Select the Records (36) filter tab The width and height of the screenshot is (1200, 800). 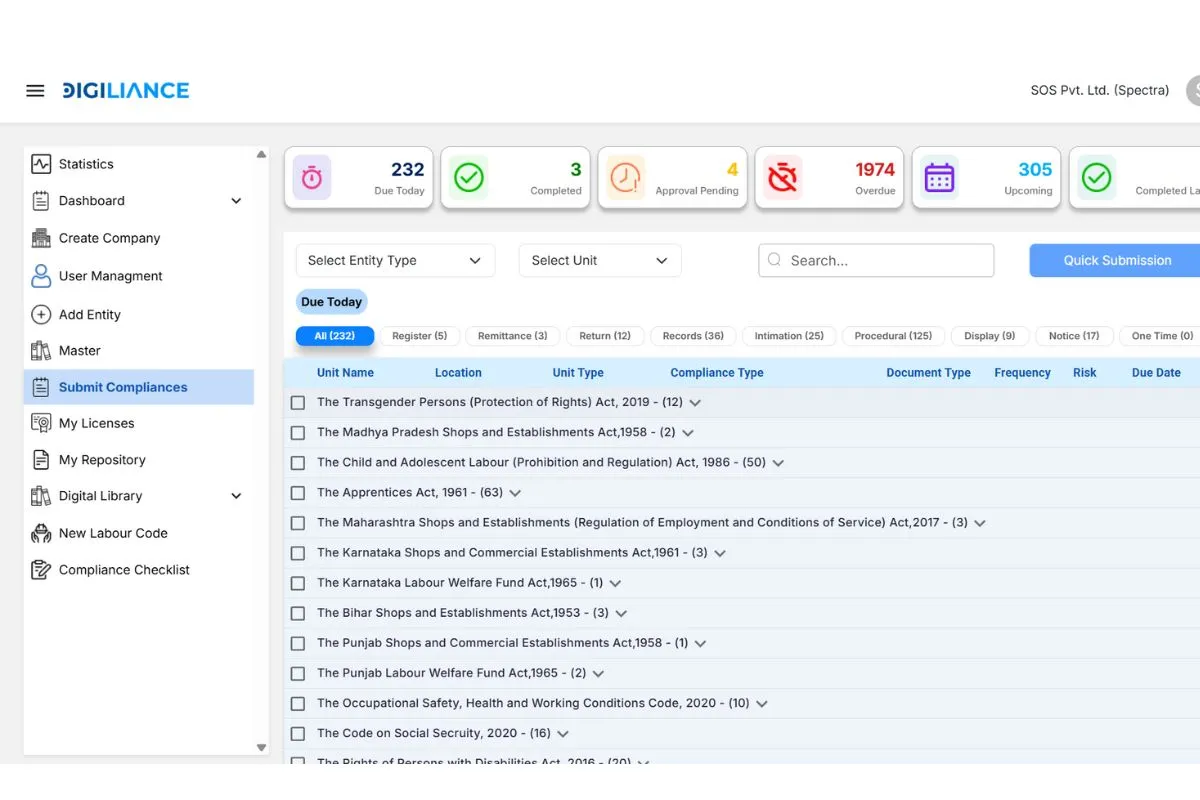pos(693,336)
